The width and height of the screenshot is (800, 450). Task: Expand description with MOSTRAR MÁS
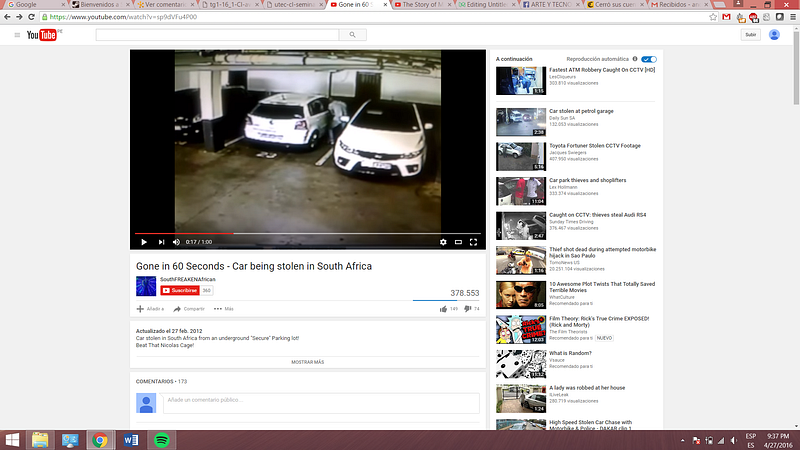pyautogui.click(x=308, y=362)
